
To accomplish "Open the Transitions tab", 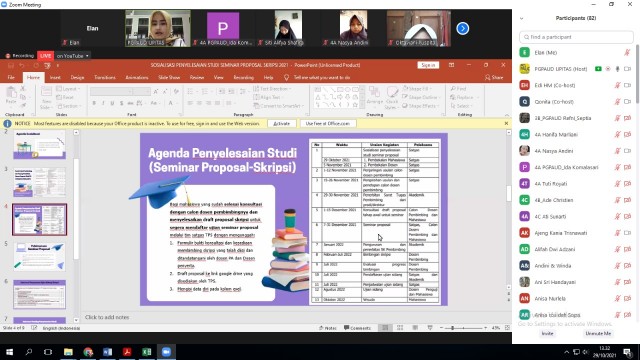I will point(105,78).
